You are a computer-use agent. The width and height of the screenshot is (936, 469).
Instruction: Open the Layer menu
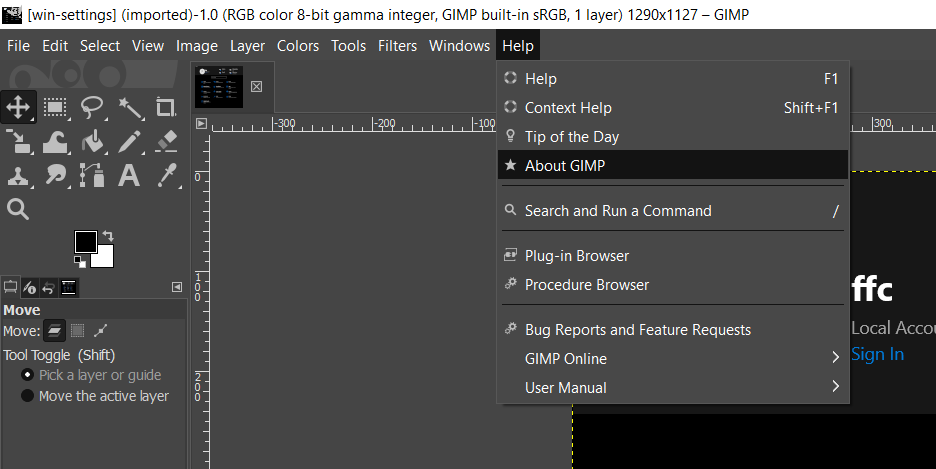coord(247,46)
